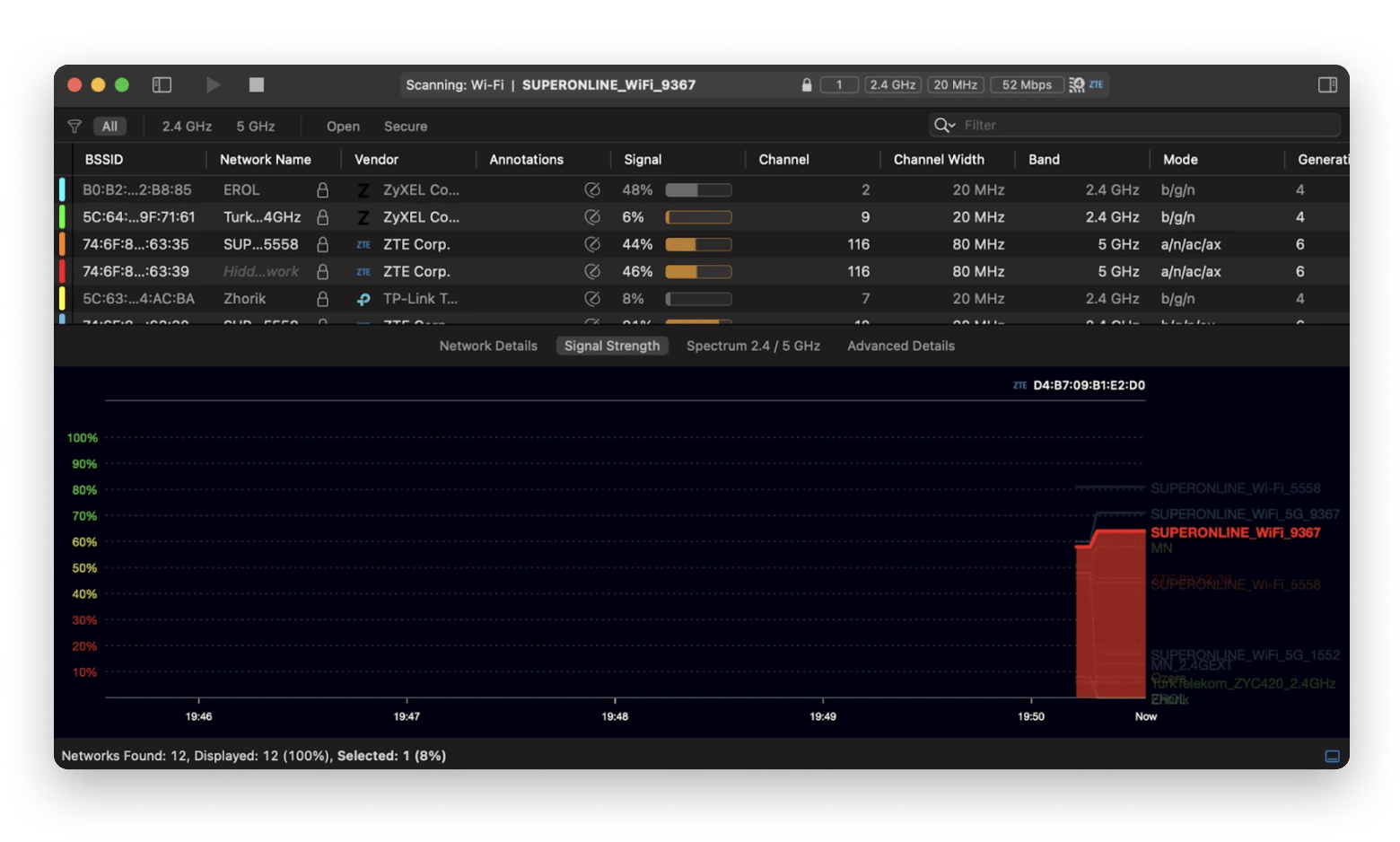Open the filter search magnifier dropdown
Viewport: 1400px width, 842px height.
pos(945,125)
